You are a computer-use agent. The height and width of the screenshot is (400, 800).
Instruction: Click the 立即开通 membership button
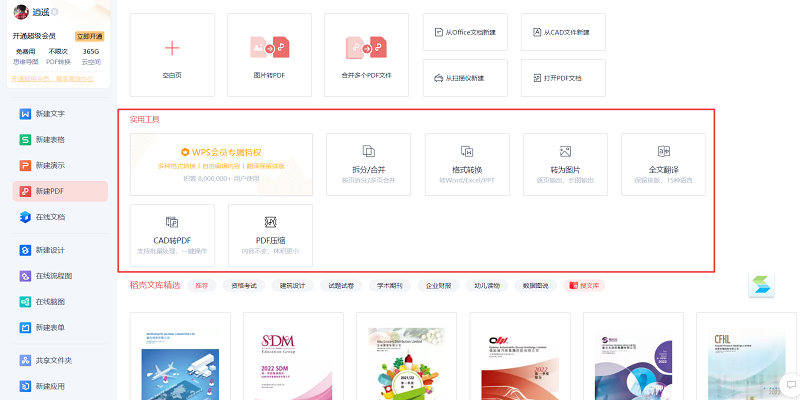click(x=90, y=36)
